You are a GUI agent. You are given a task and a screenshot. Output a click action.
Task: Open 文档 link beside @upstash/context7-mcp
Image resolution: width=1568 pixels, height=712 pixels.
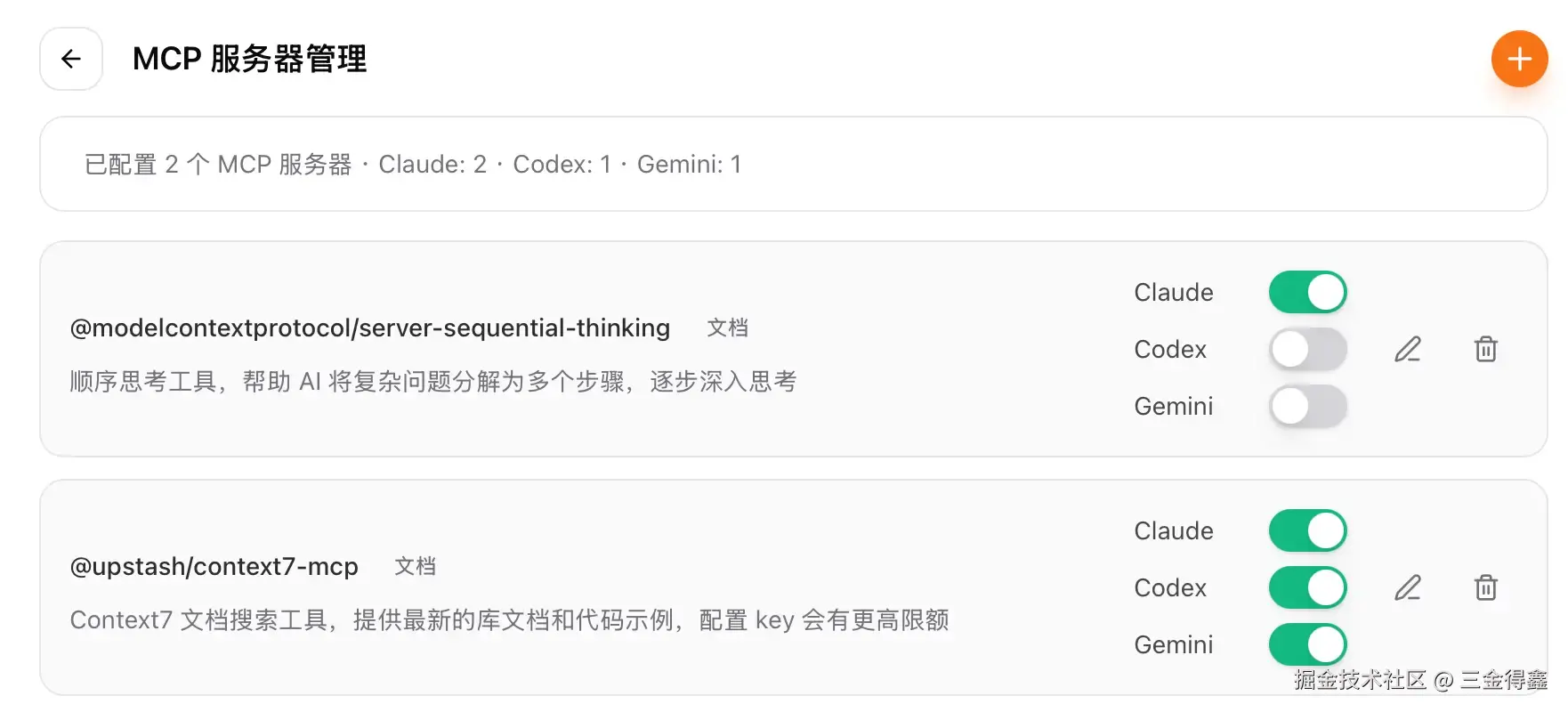pos(415,566)
